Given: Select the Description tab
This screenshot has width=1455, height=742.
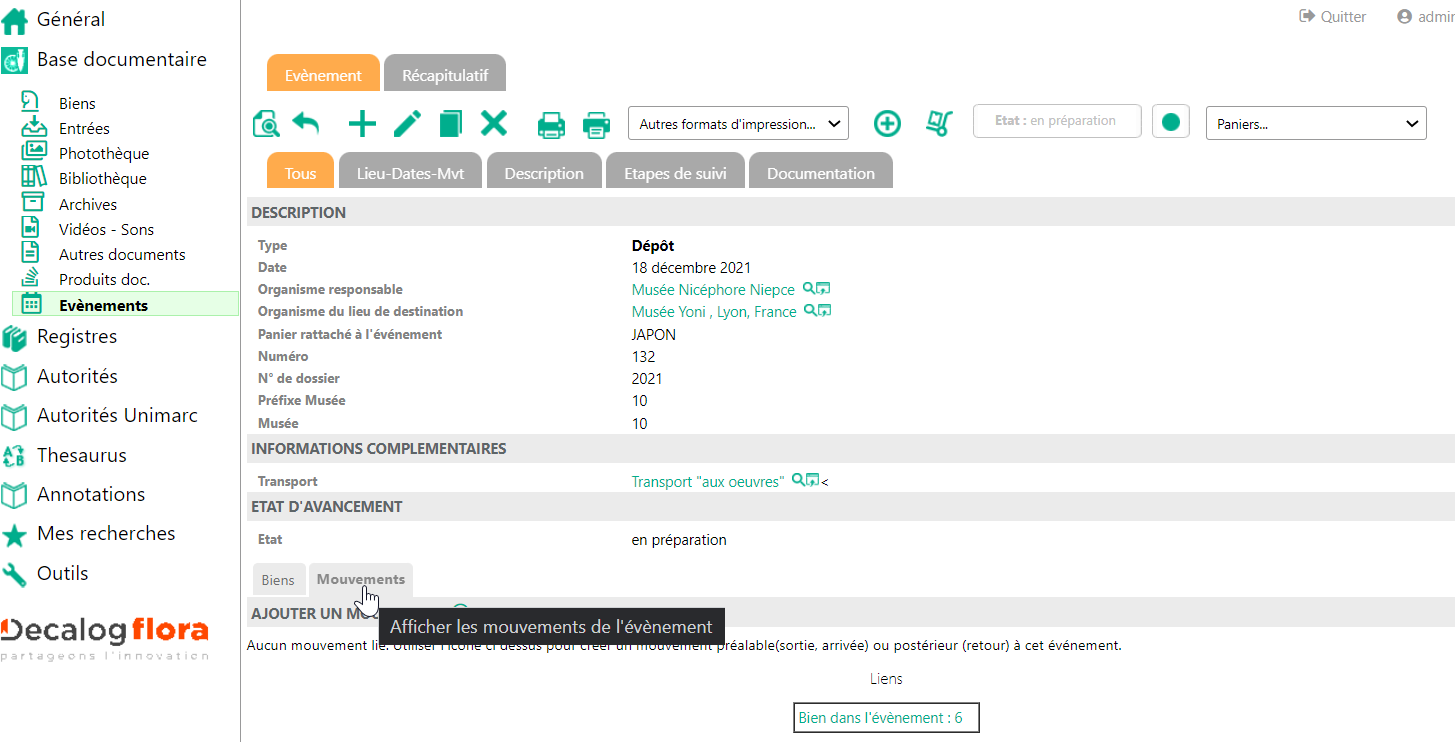Looking at the screenshot, I should tap(544, 172).
